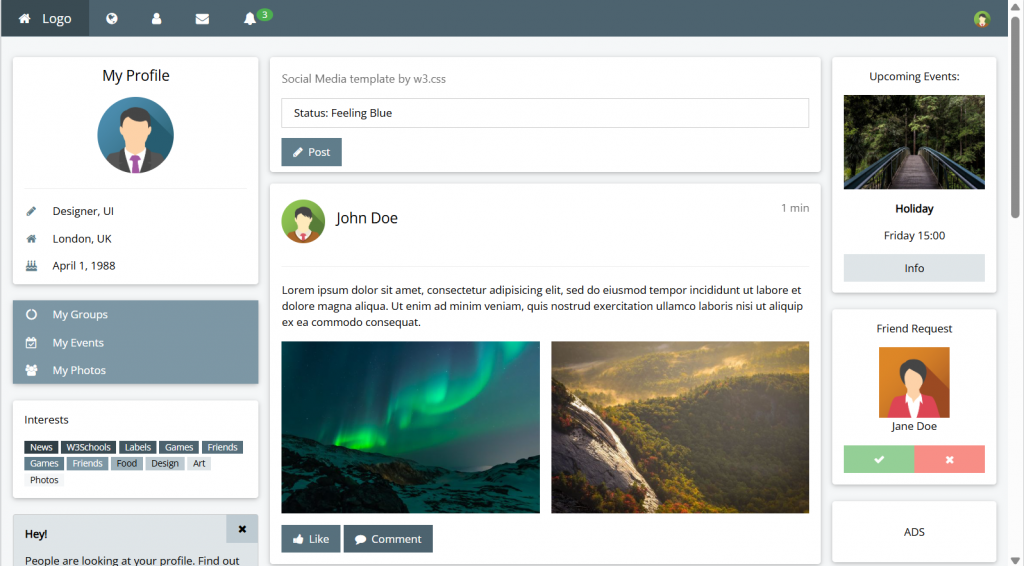
Task: Click the home Logo link
Action: pyautogui.click(x=45, y=18)
